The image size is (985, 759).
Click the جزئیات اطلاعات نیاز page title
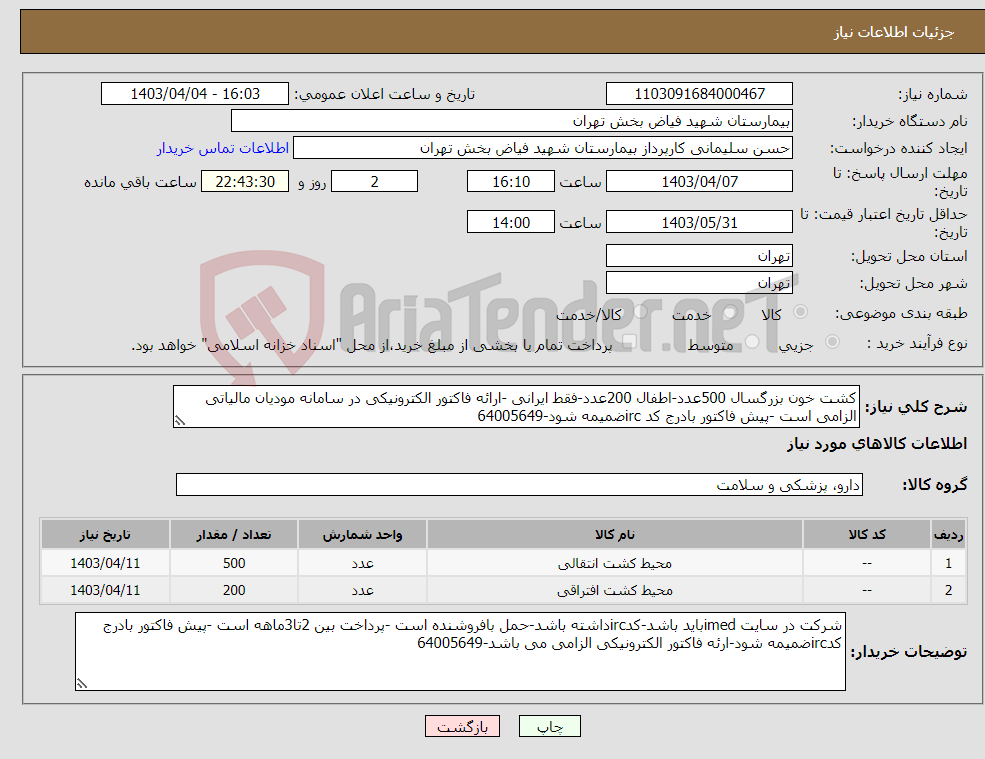[x=893, y=32]
